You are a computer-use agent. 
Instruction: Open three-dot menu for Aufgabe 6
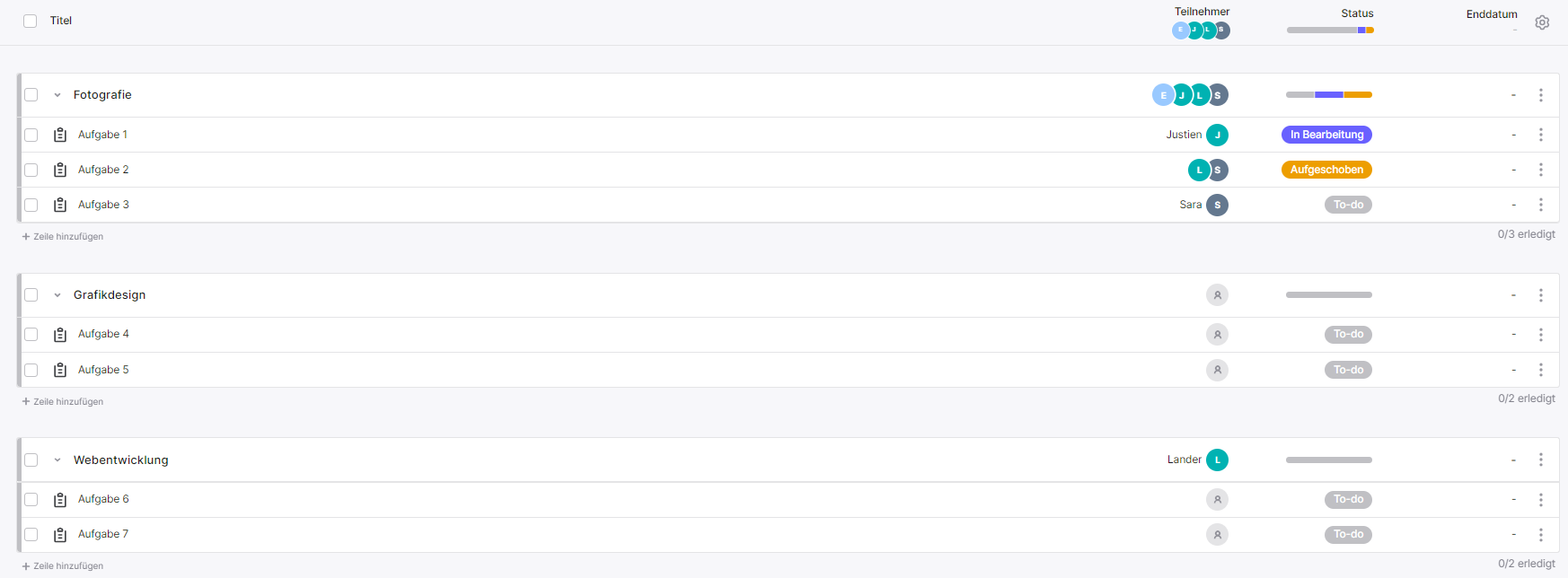click(1541, 500)
